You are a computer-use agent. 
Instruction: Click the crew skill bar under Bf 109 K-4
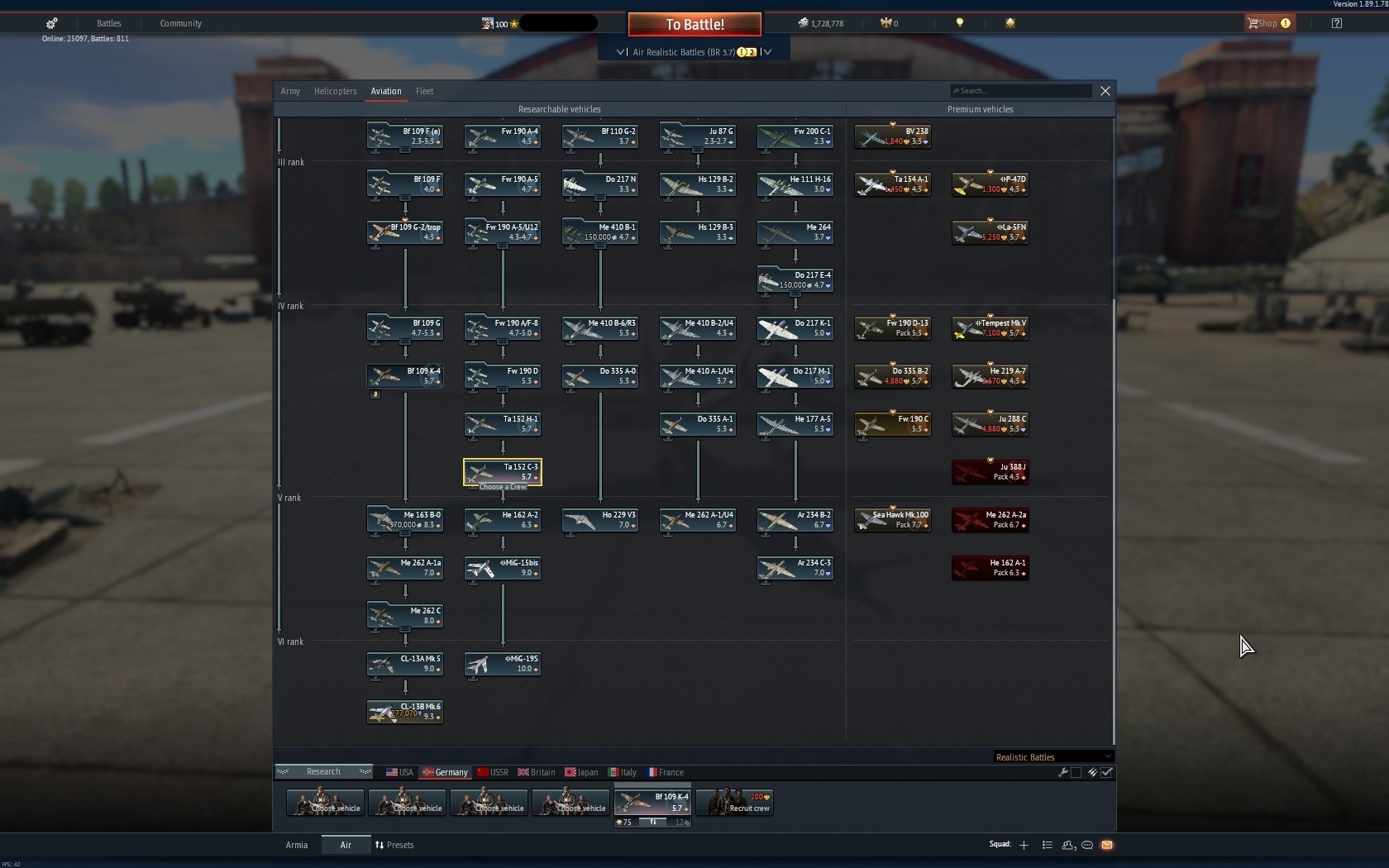pyautogui.click(x=652, y=822)
